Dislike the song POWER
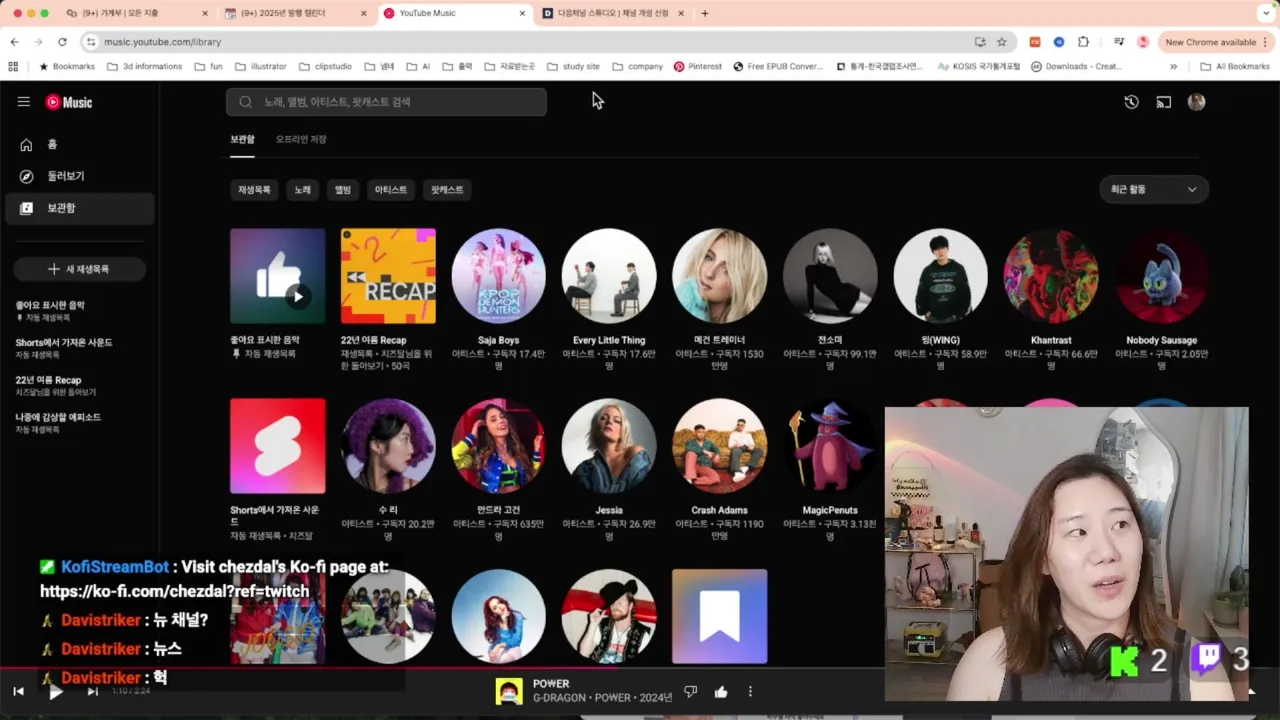This screenshot has width=1280, height=720. 690,691
